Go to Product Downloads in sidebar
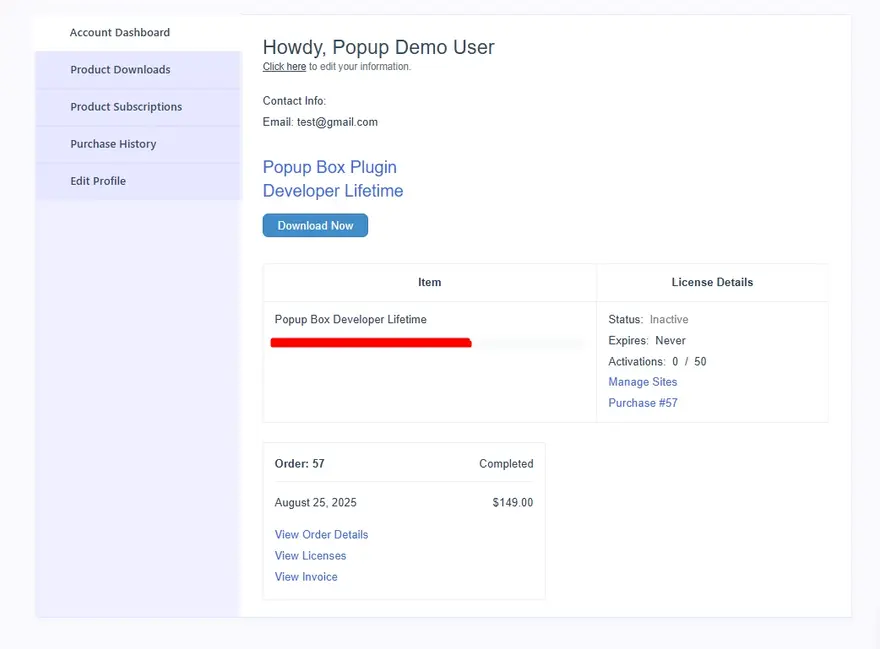The height and width of the screenshot is (649, 880). [x=120, y=70]
